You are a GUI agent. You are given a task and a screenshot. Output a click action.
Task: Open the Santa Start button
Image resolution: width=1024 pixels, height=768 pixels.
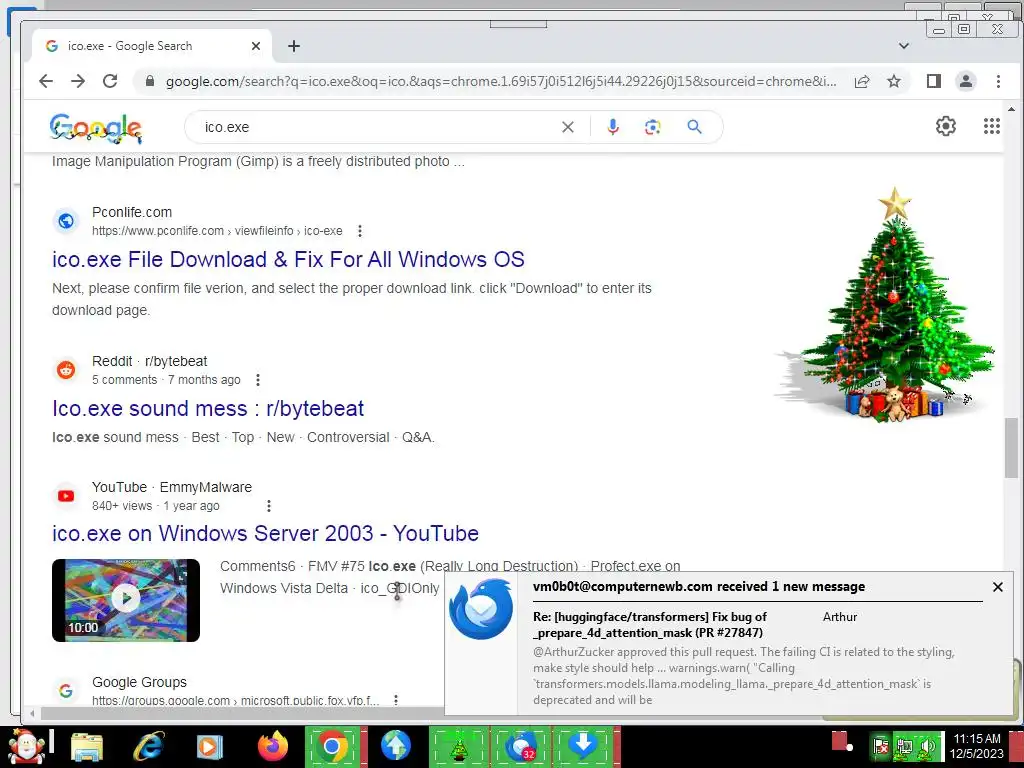[26, 746]
